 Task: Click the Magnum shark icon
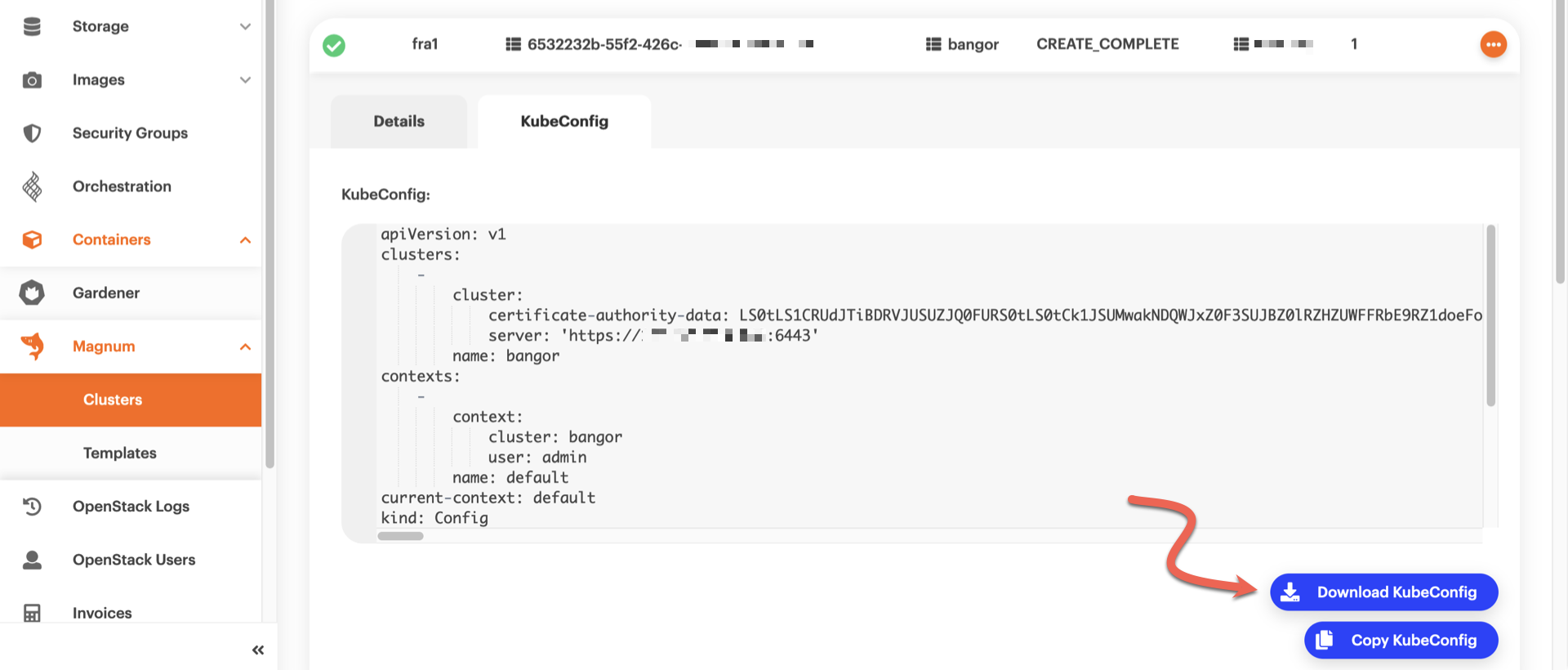pos(32,346)
